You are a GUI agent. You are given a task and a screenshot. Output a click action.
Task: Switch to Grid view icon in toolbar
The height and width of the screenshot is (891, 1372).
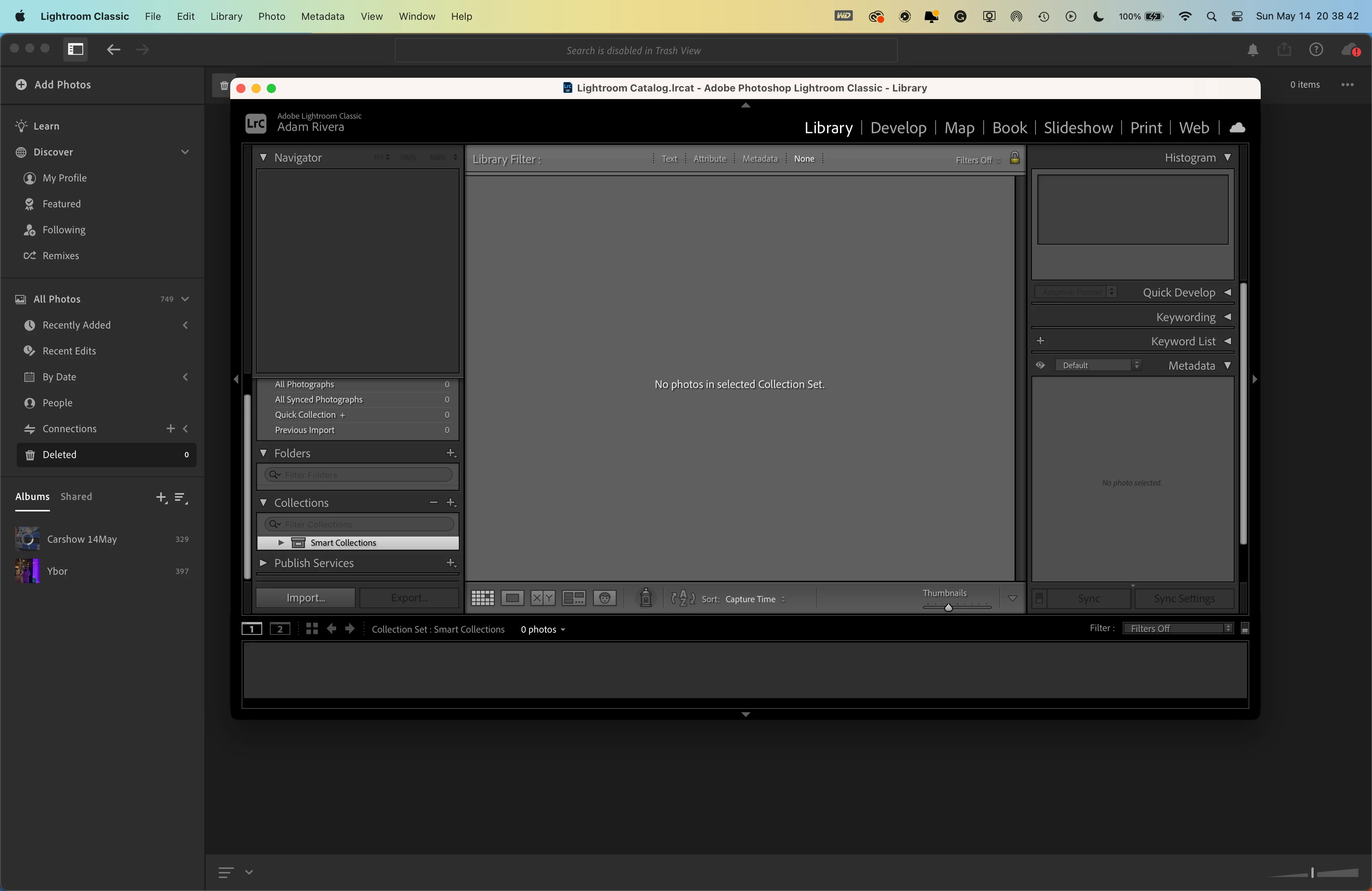tap(482, 598)
